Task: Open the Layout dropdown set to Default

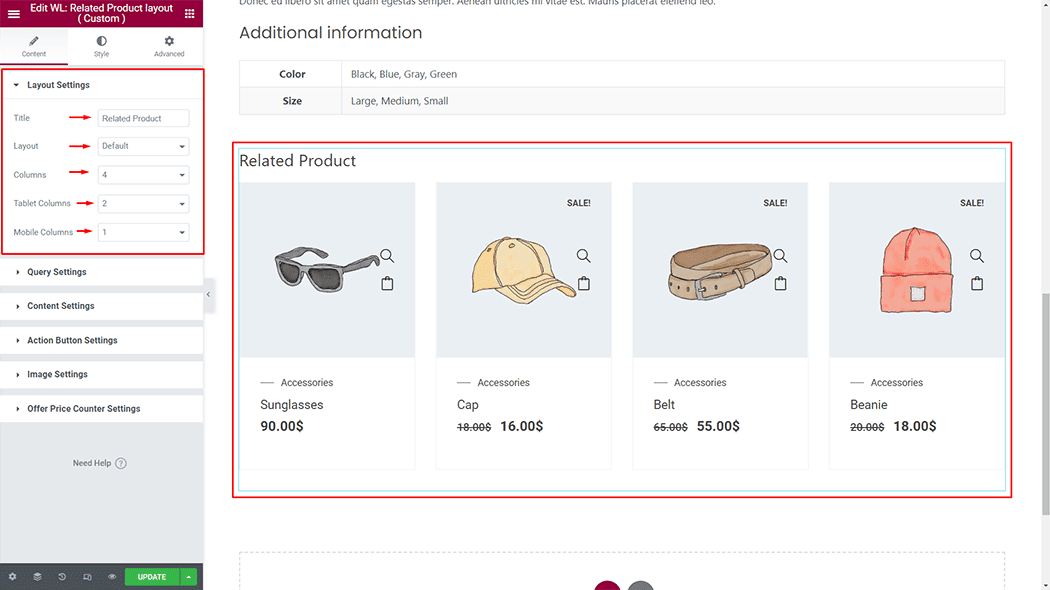Action: tap(144, 146)
